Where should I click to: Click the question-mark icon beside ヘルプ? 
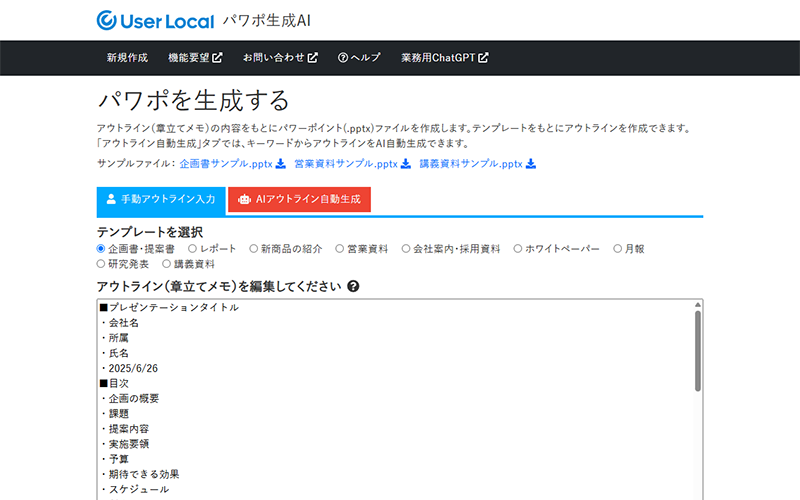[x=343, y=58]
